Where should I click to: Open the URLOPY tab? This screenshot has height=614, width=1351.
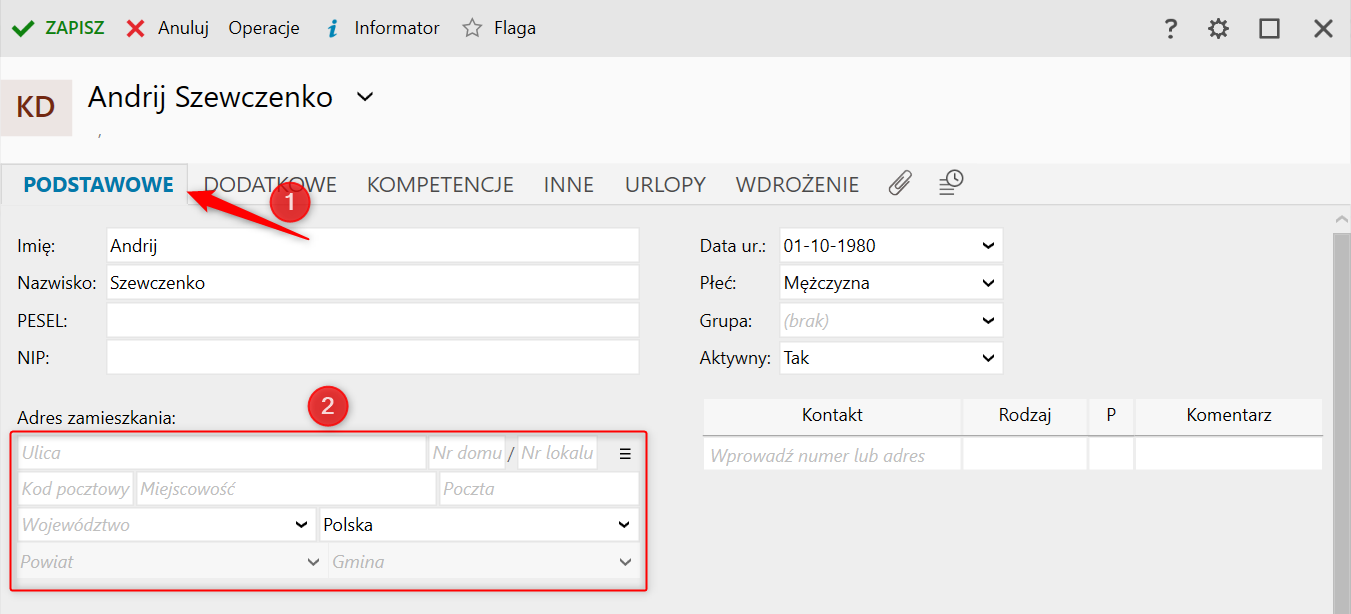665,185
